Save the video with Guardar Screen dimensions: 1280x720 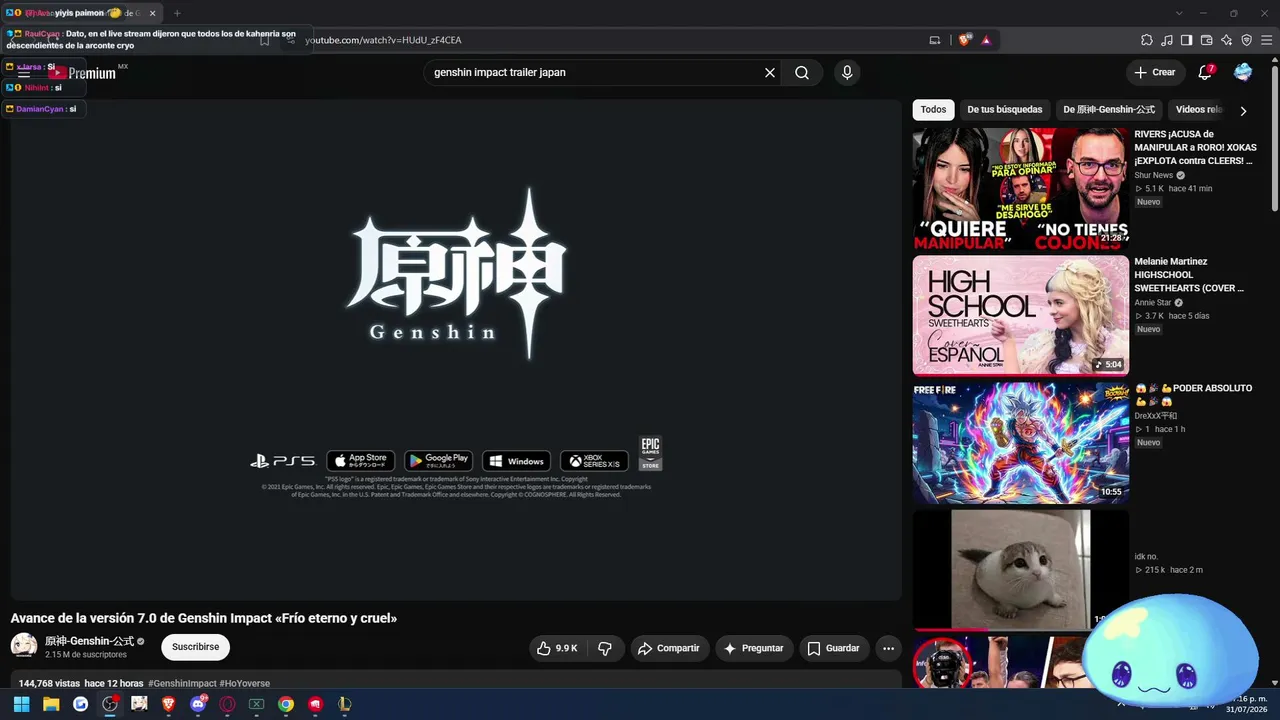point(833,648)
